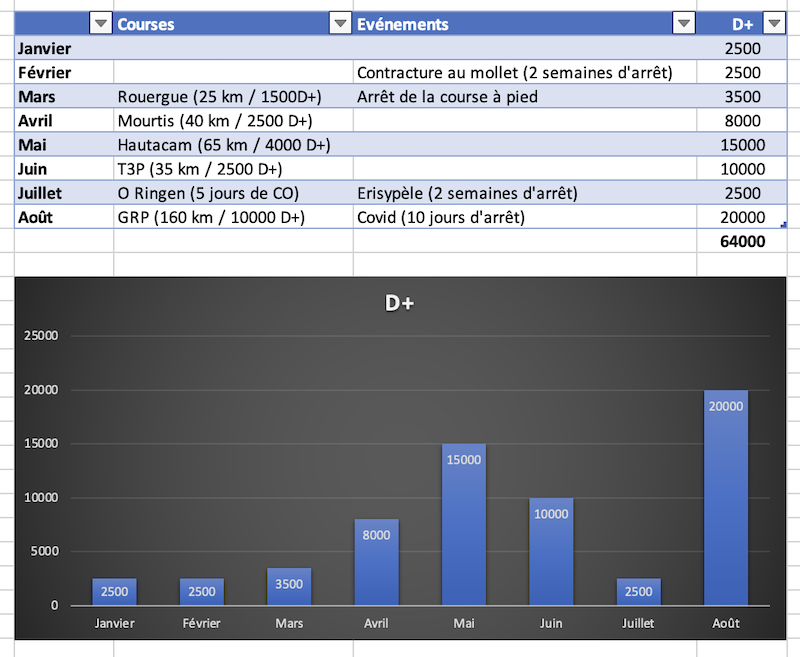This screenshot has height=657, width=800.
Task: Select the Courses header cell
Action: click(x=220, y=24)
